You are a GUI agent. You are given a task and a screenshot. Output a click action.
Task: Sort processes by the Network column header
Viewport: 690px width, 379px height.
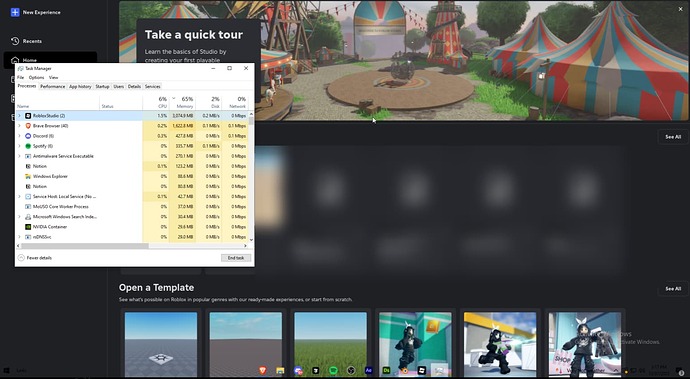(235, 102)
